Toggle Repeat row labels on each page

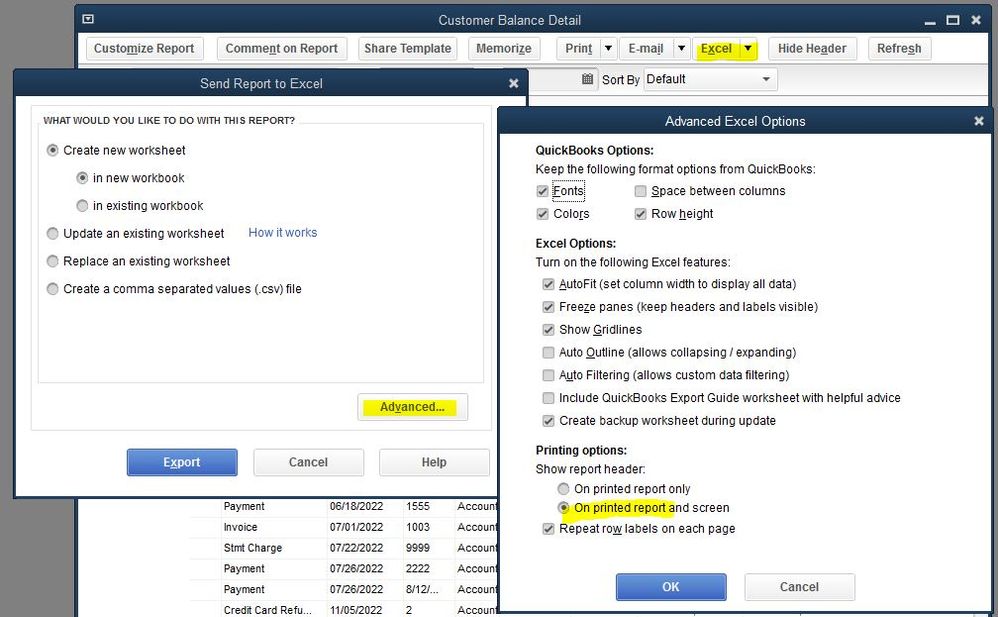(x=548, y=528)
